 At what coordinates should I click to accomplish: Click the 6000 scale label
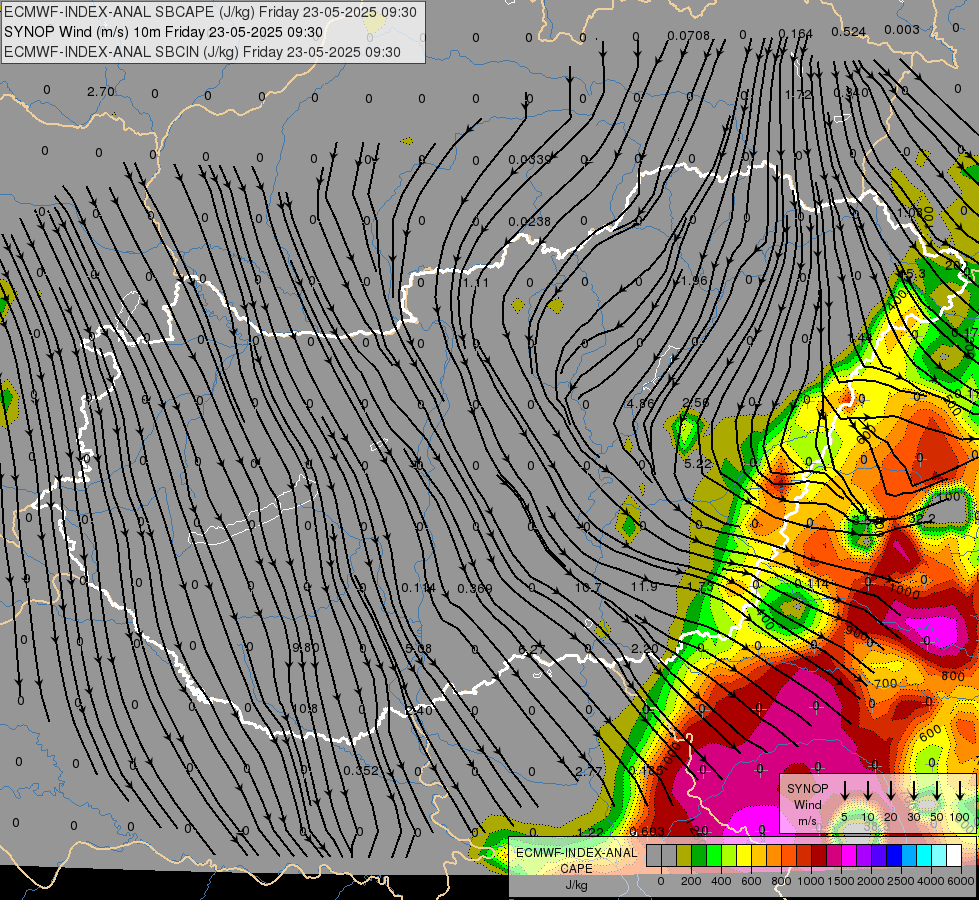pos(960,881)
